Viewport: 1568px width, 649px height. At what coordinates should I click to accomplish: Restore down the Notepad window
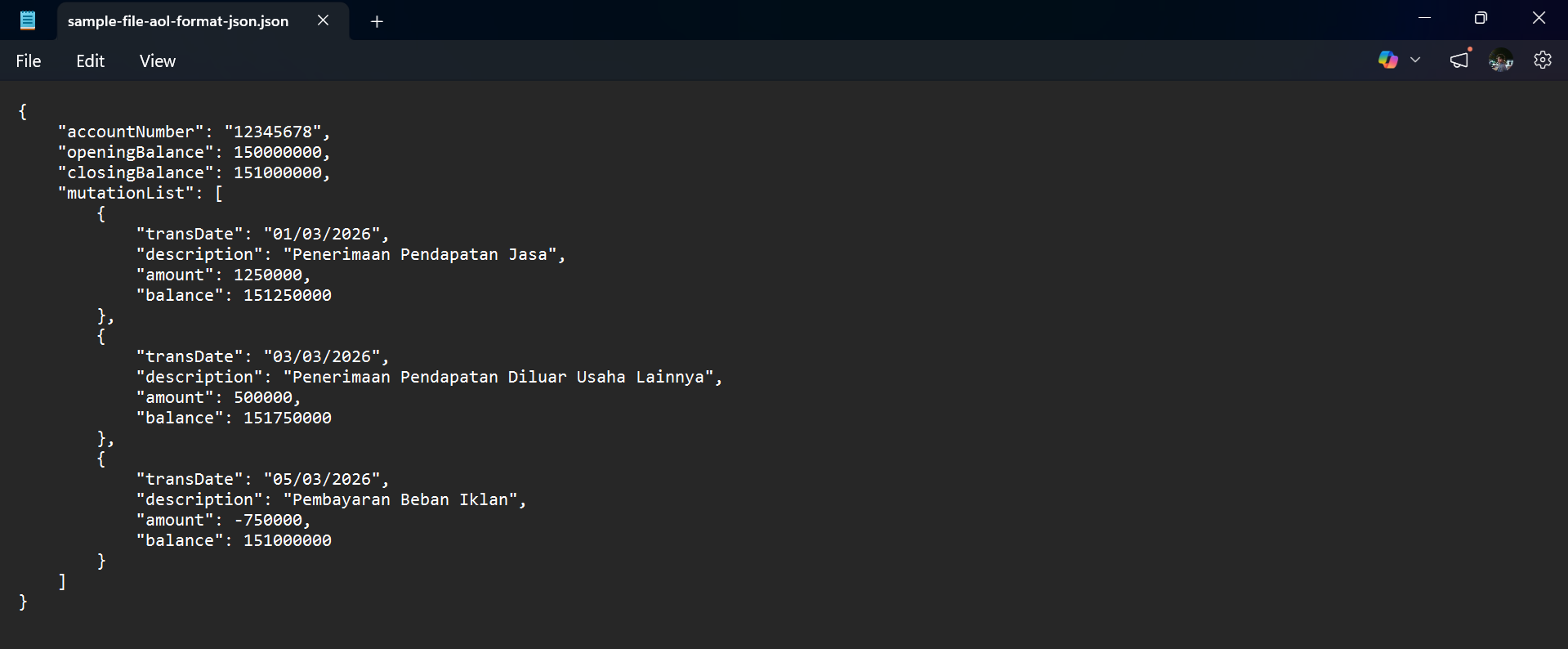point(1481,18)
